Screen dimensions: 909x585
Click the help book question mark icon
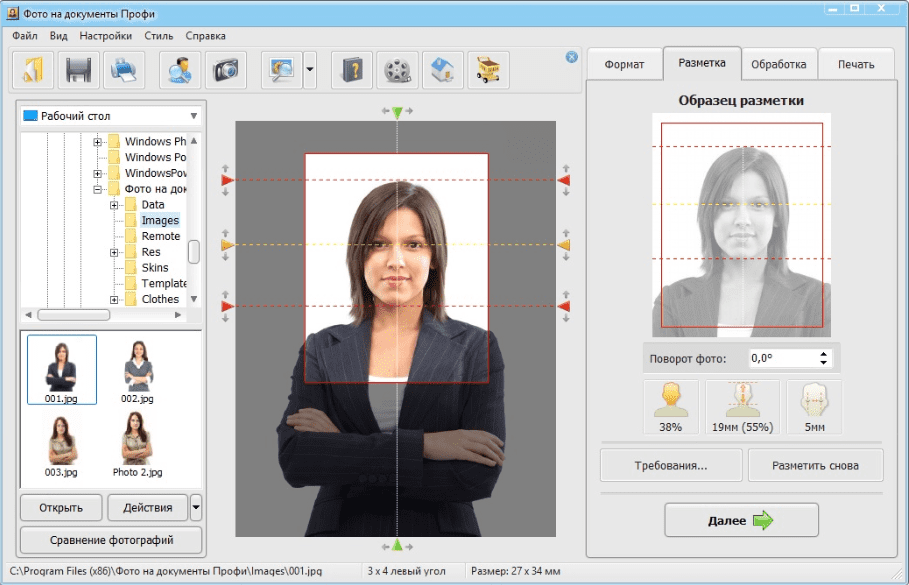(352, 70)
